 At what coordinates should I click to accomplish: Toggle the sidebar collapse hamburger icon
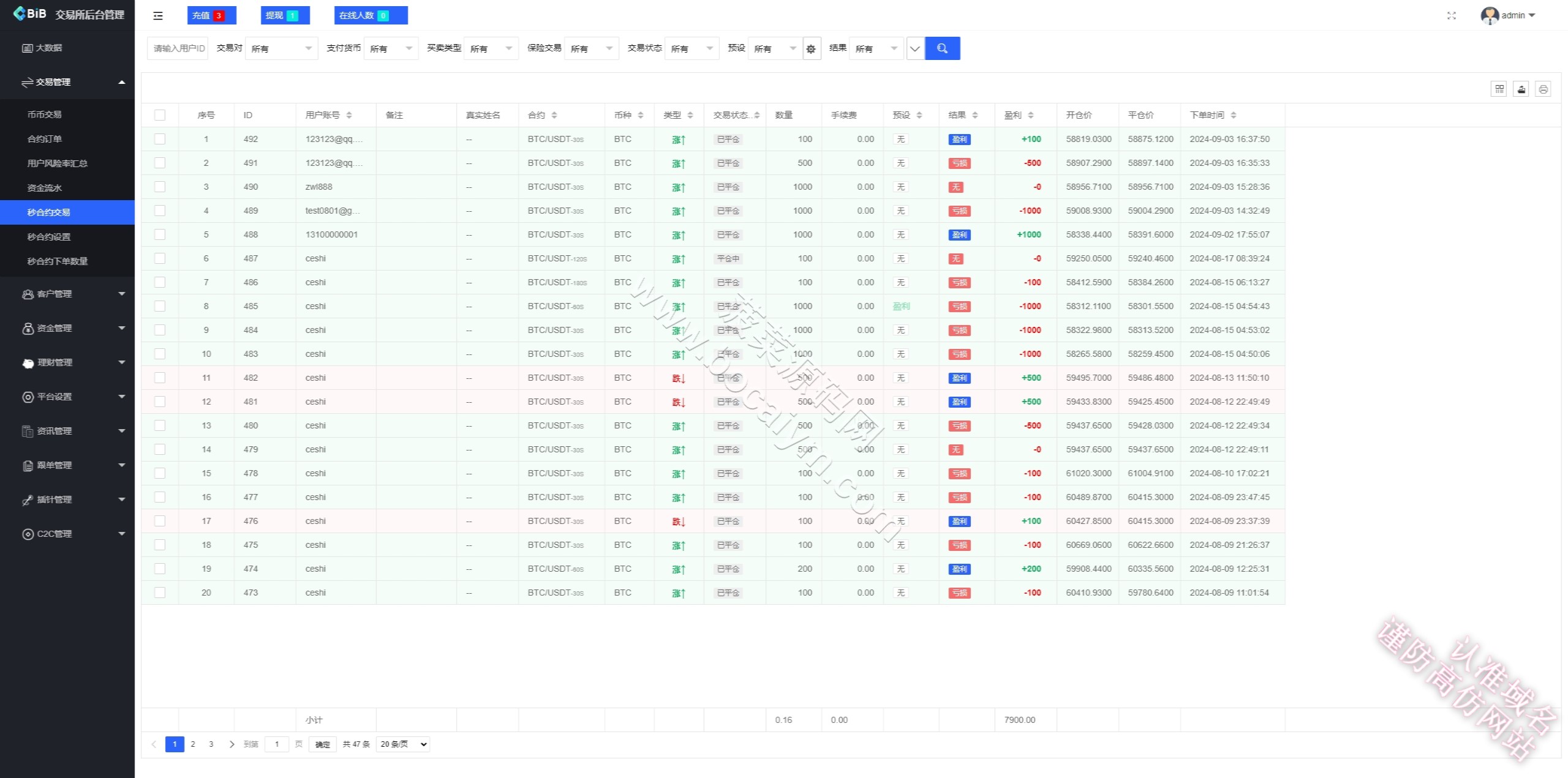click(x=158, y=16)
